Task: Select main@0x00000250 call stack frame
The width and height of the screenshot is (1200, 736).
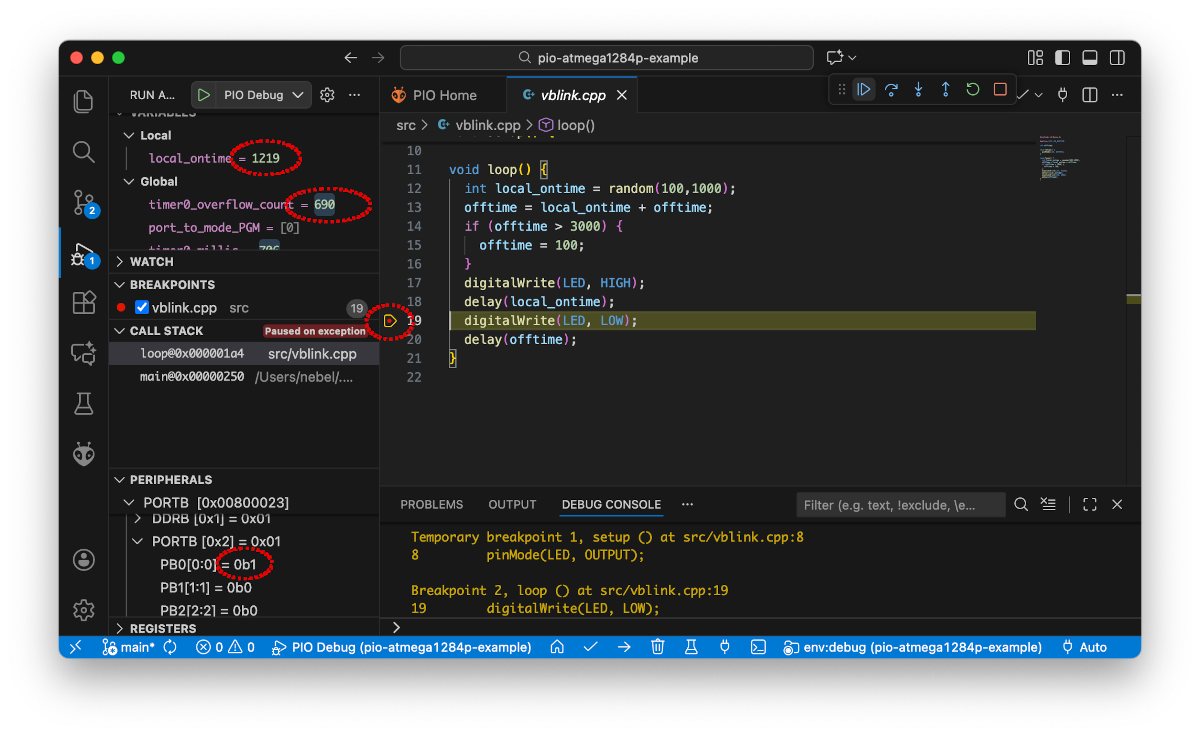Action: (x=244, y=377)
